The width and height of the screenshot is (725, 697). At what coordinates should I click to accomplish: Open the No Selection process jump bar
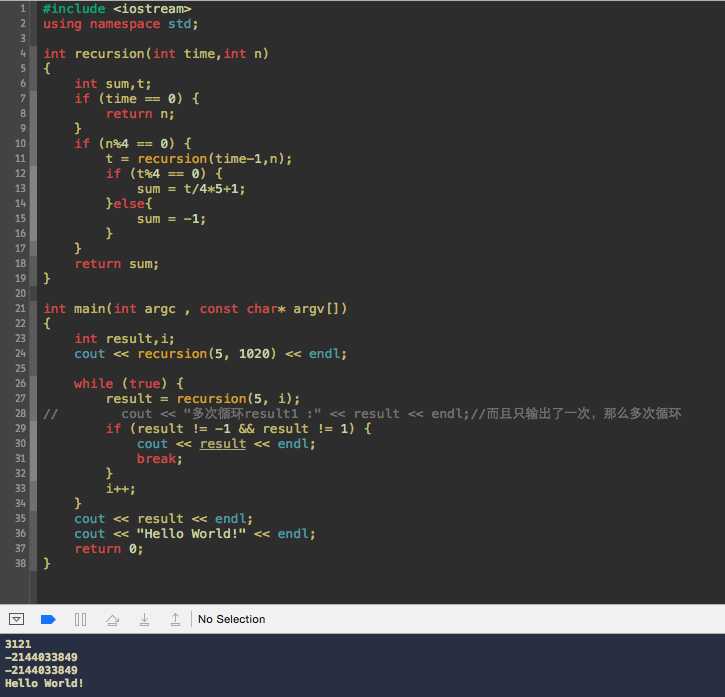[231, 619]
